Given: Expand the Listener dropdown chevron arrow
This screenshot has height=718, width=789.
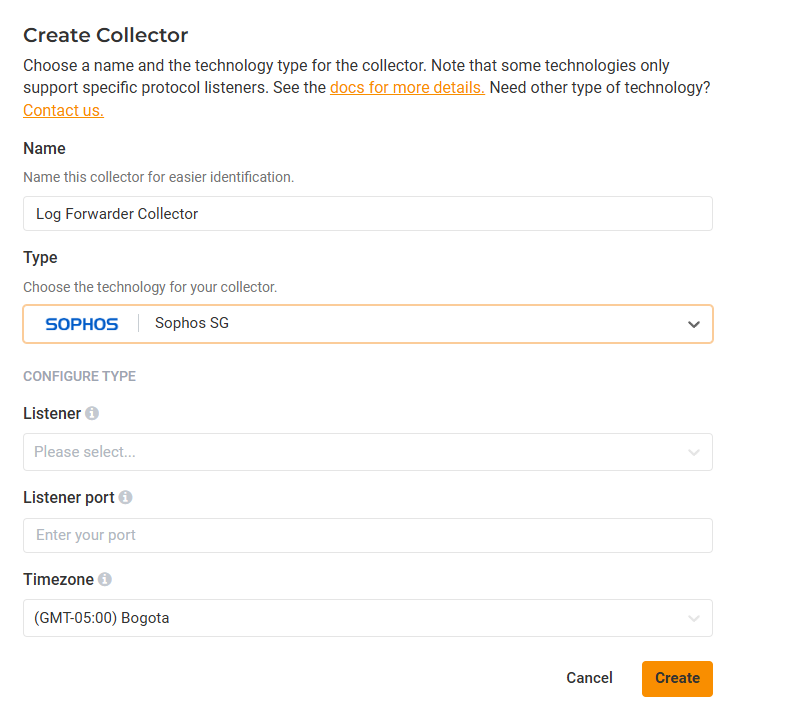Looking at the screenshot, I should (x=694, y=452).
